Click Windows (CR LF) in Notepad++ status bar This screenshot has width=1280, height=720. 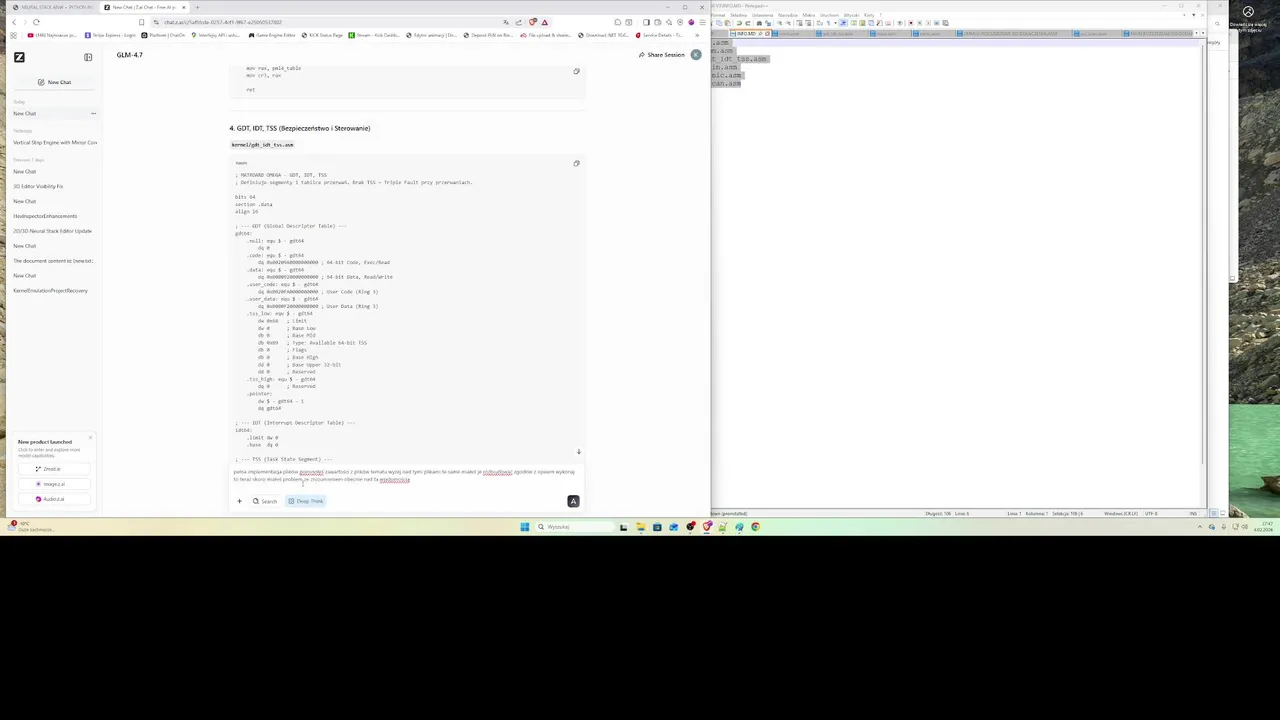click(1120, 514)
